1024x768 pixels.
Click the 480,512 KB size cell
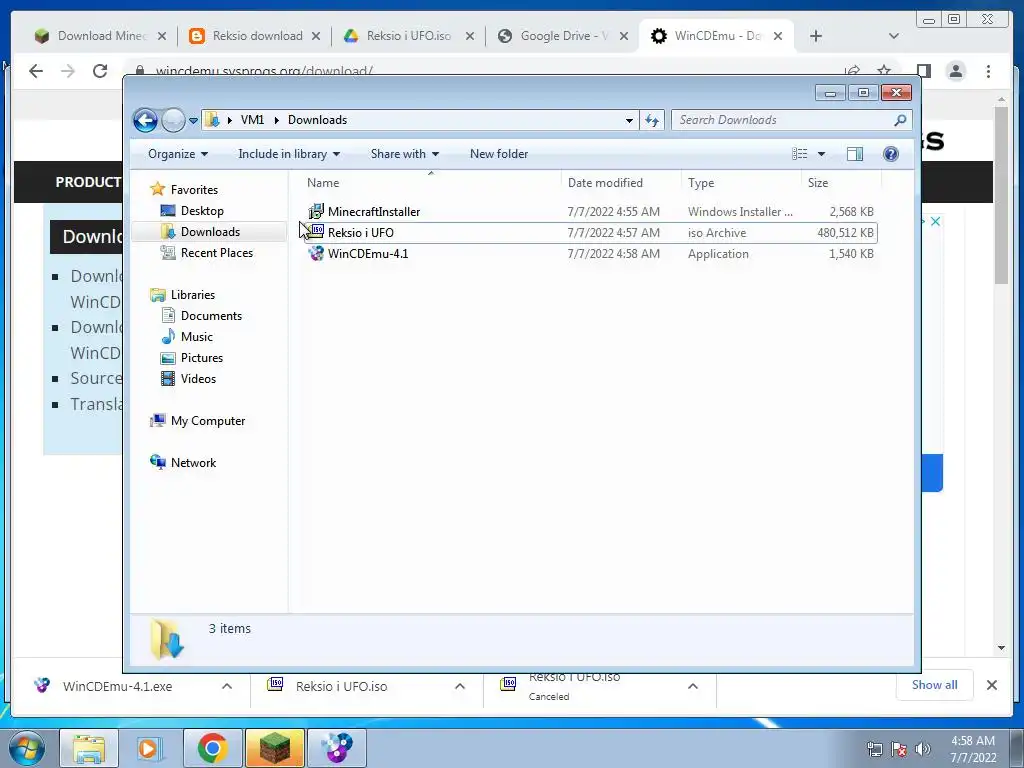(845, 232)
